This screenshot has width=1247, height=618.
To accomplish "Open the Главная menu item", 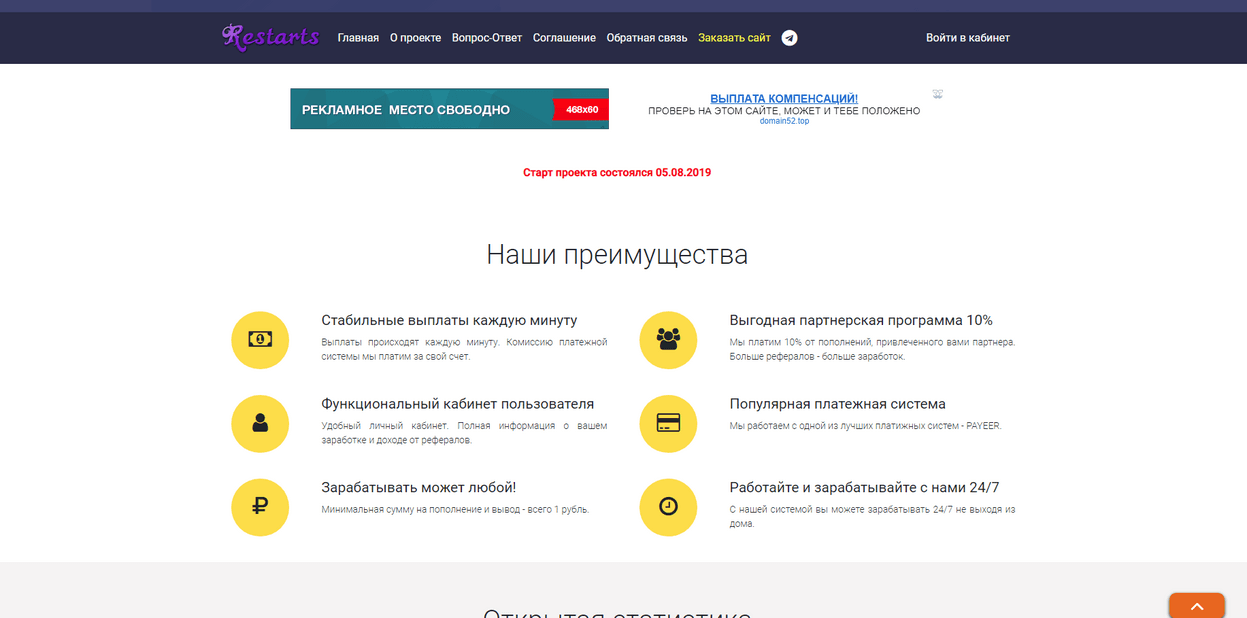I will pyautogui.click(x=358, y=38).
